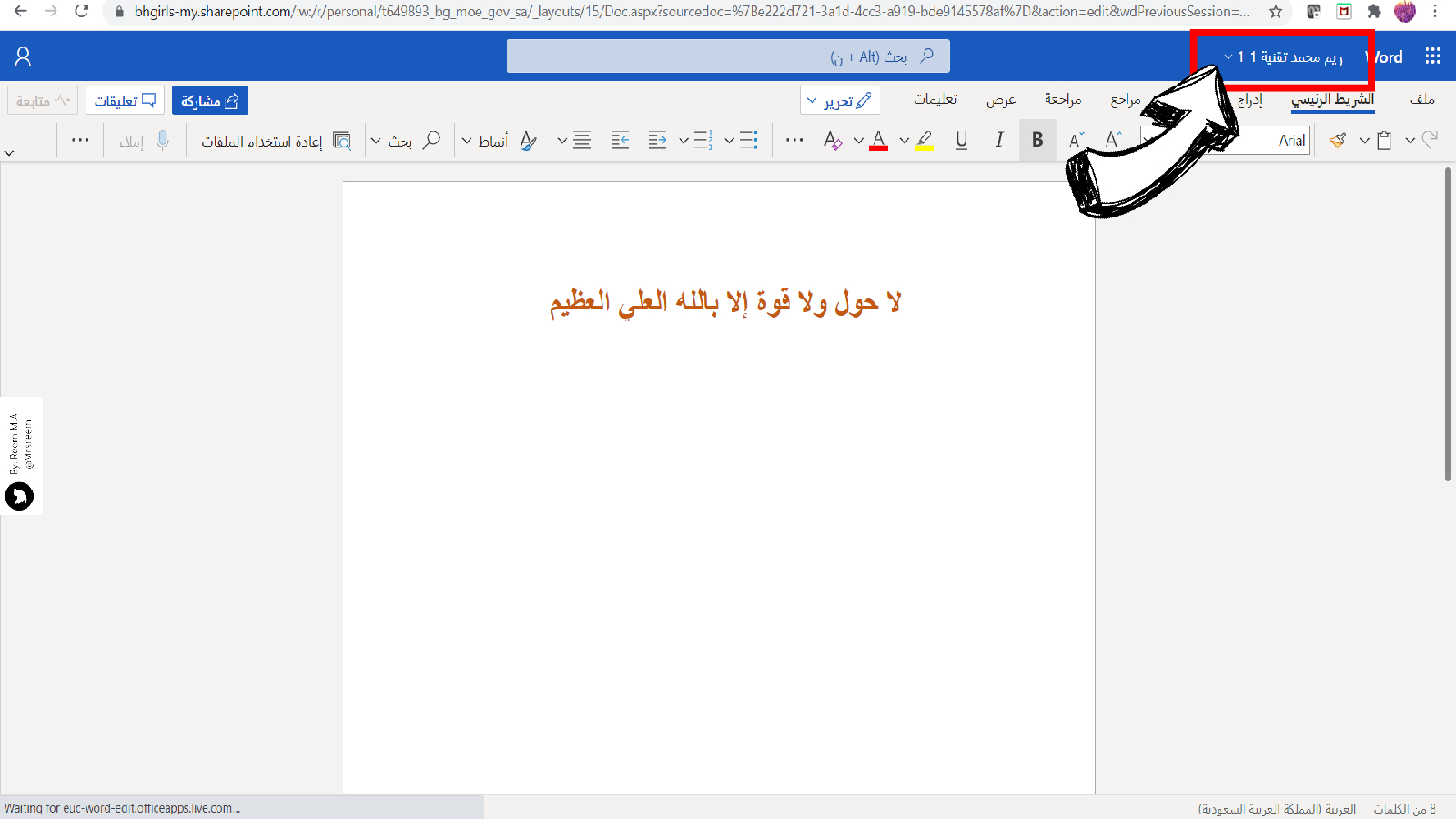Apply the yellow text highlight color
The height and width of the screenshot is (819, 1456).
pyautogui.click(x=924, y=140)
